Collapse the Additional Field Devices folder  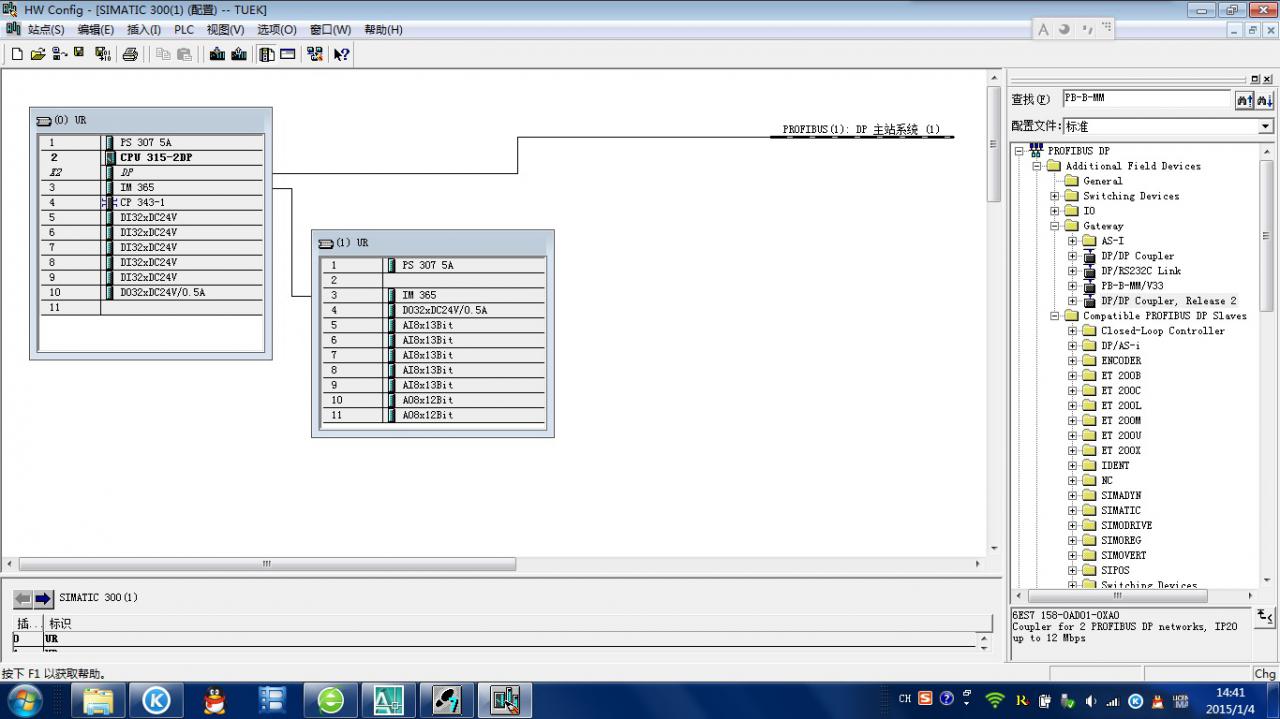click(x=1037, y=166)
